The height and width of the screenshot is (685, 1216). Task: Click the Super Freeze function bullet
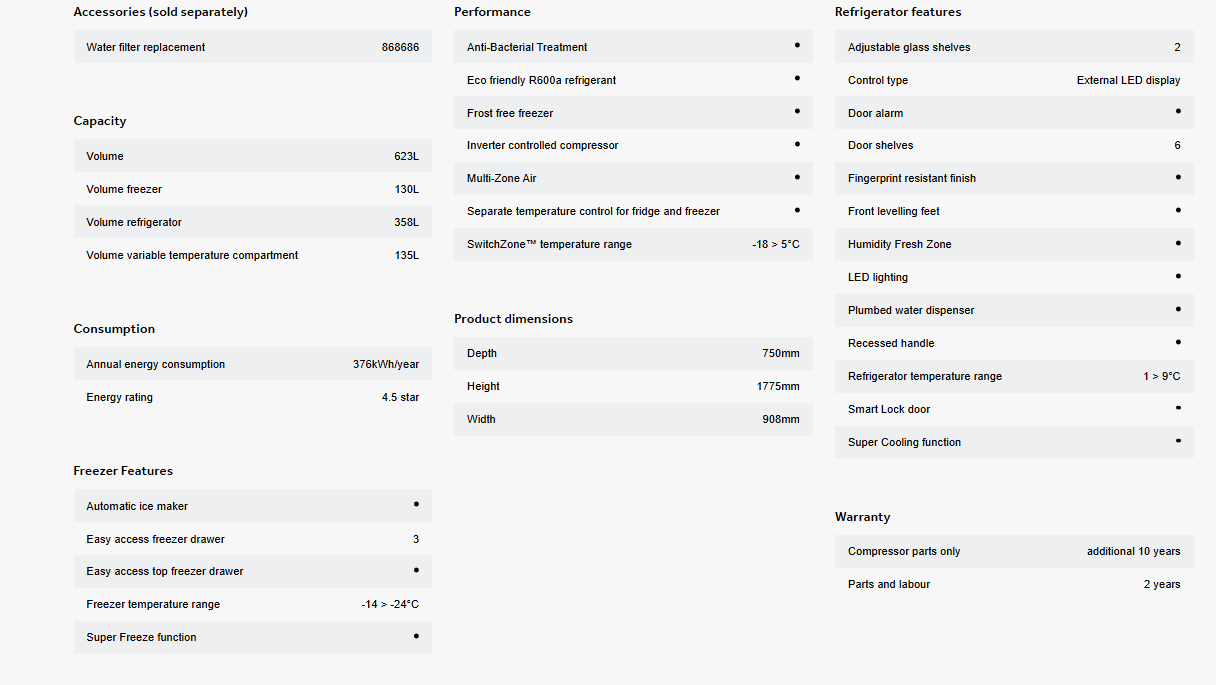point(416,636)
